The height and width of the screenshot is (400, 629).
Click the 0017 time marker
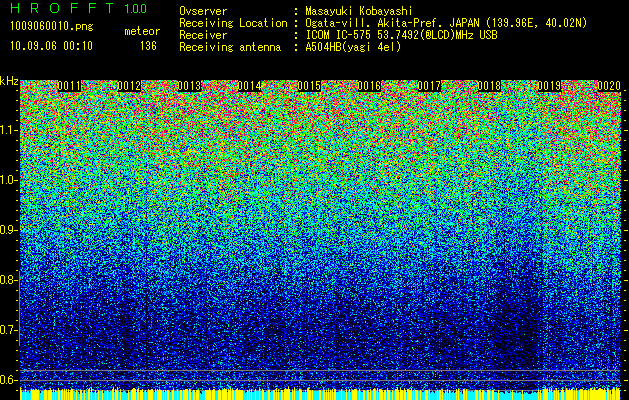coord(429,86)
